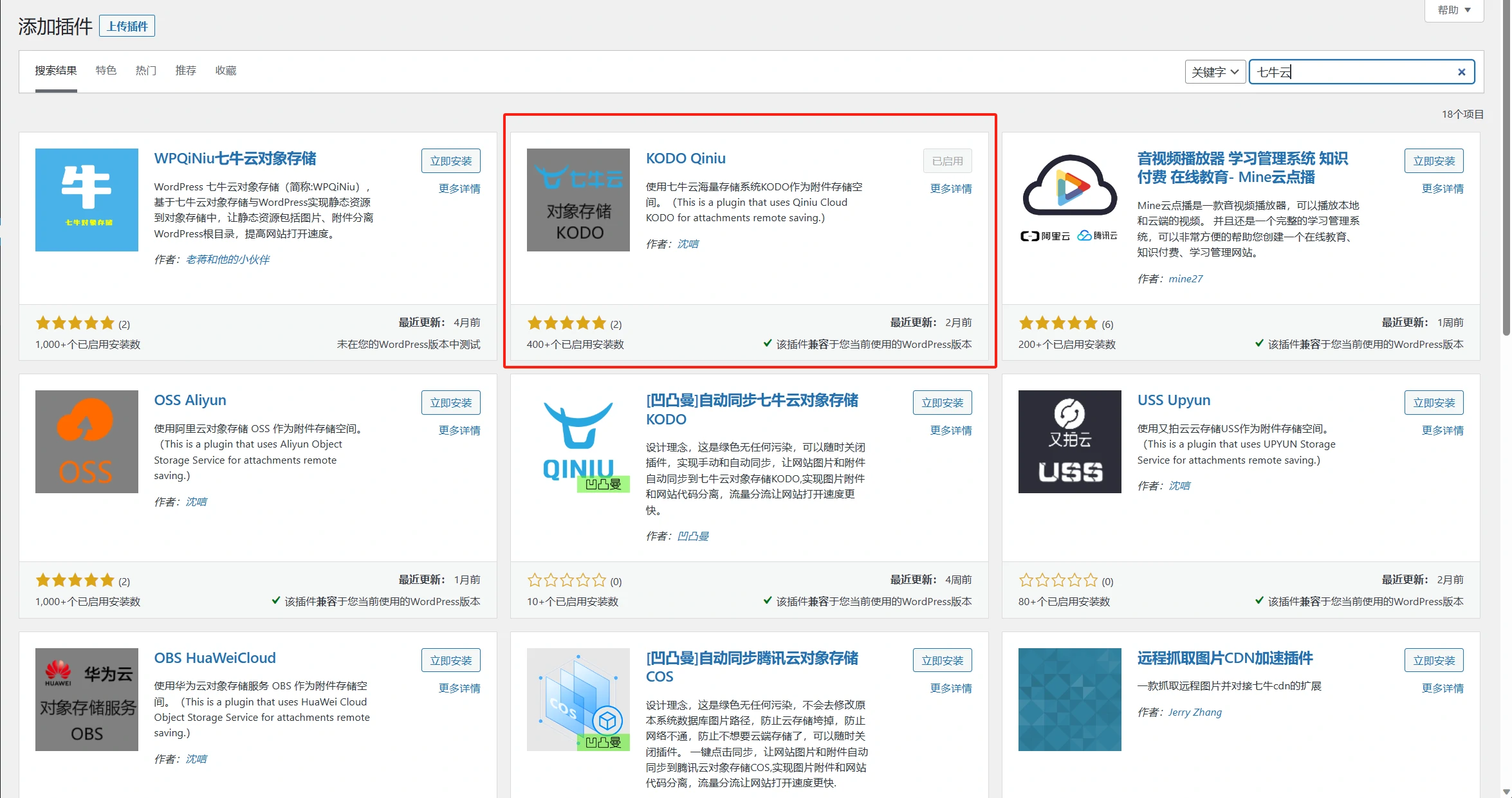
Task: Click the scrollbar down arrow
Action: (x=1506, y=792)
